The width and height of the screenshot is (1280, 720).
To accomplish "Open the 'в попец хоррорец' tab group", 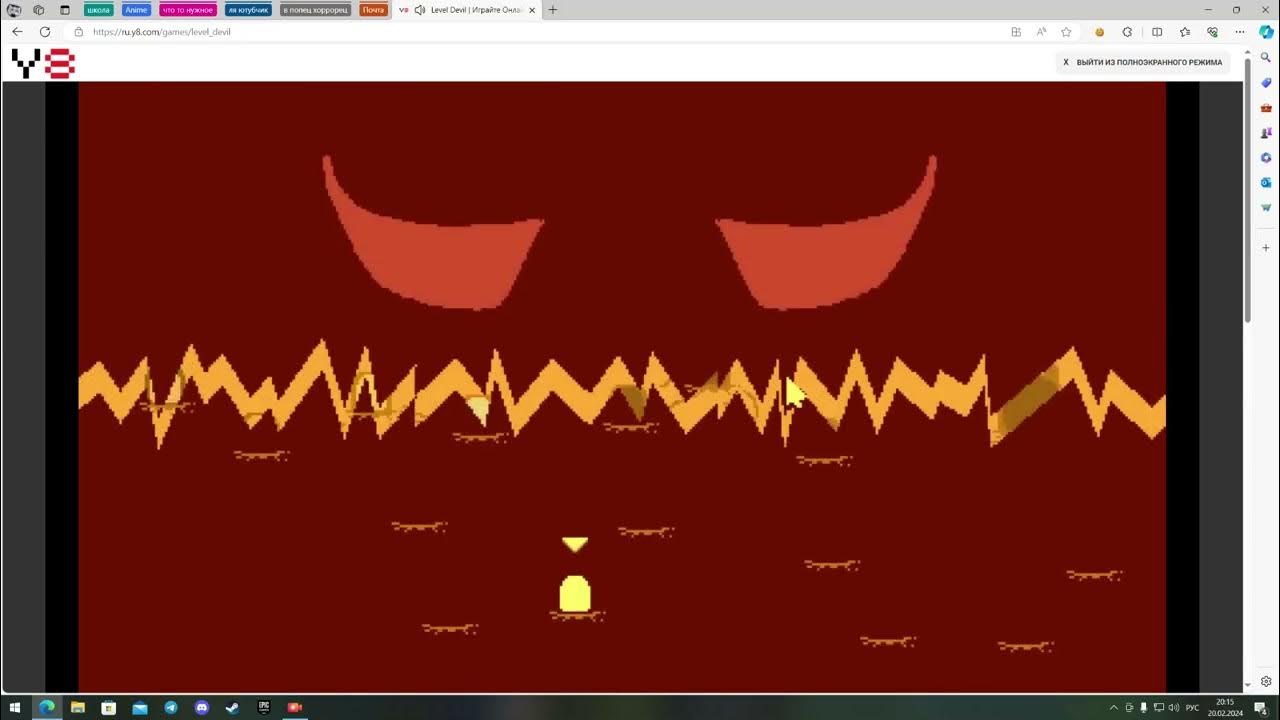I will pyautogui.click(x=315, y=10).
